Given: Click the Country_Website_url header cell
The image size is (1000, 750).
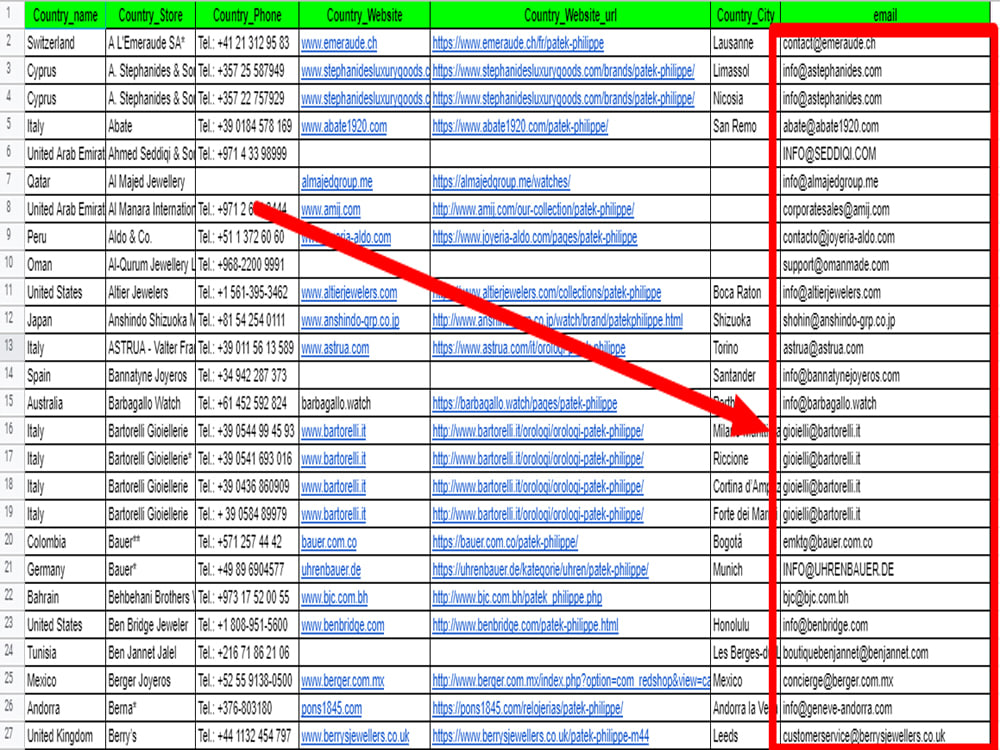Looking at the screenshot, I should tap(570, 15).
